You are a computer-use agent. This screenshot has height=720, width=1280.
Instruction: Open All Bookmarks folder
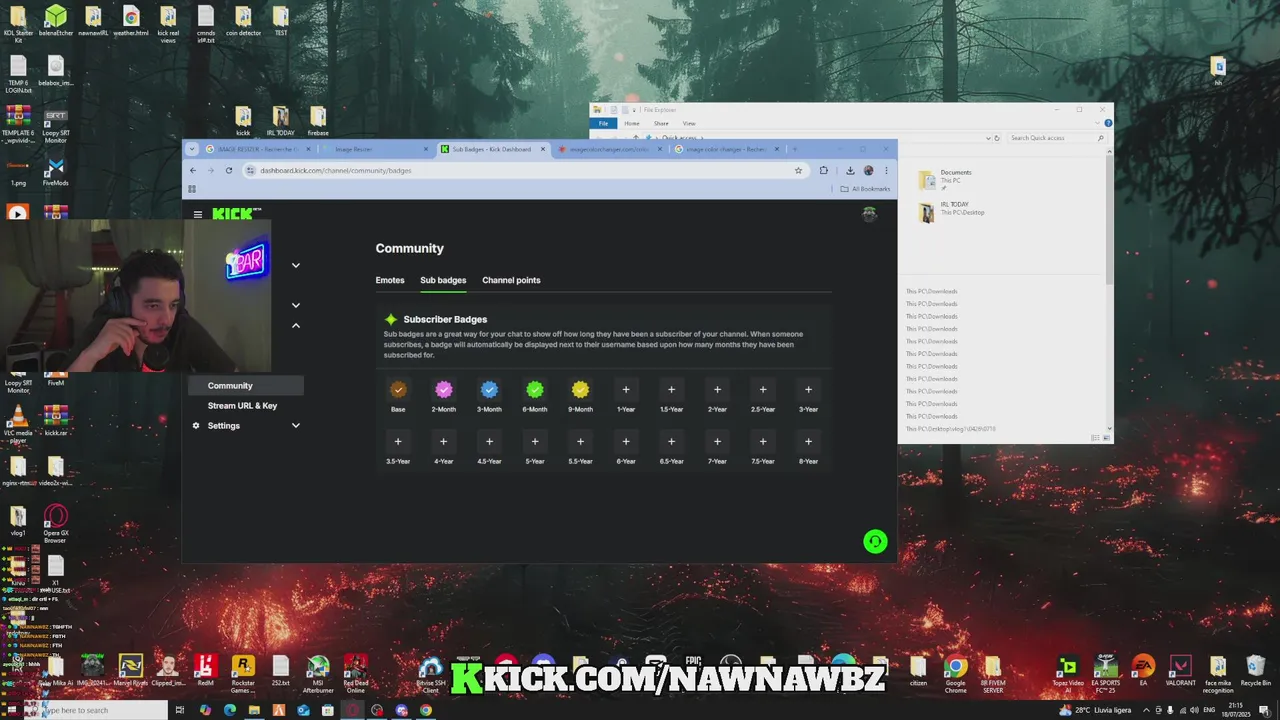click(x=865, y=189)
